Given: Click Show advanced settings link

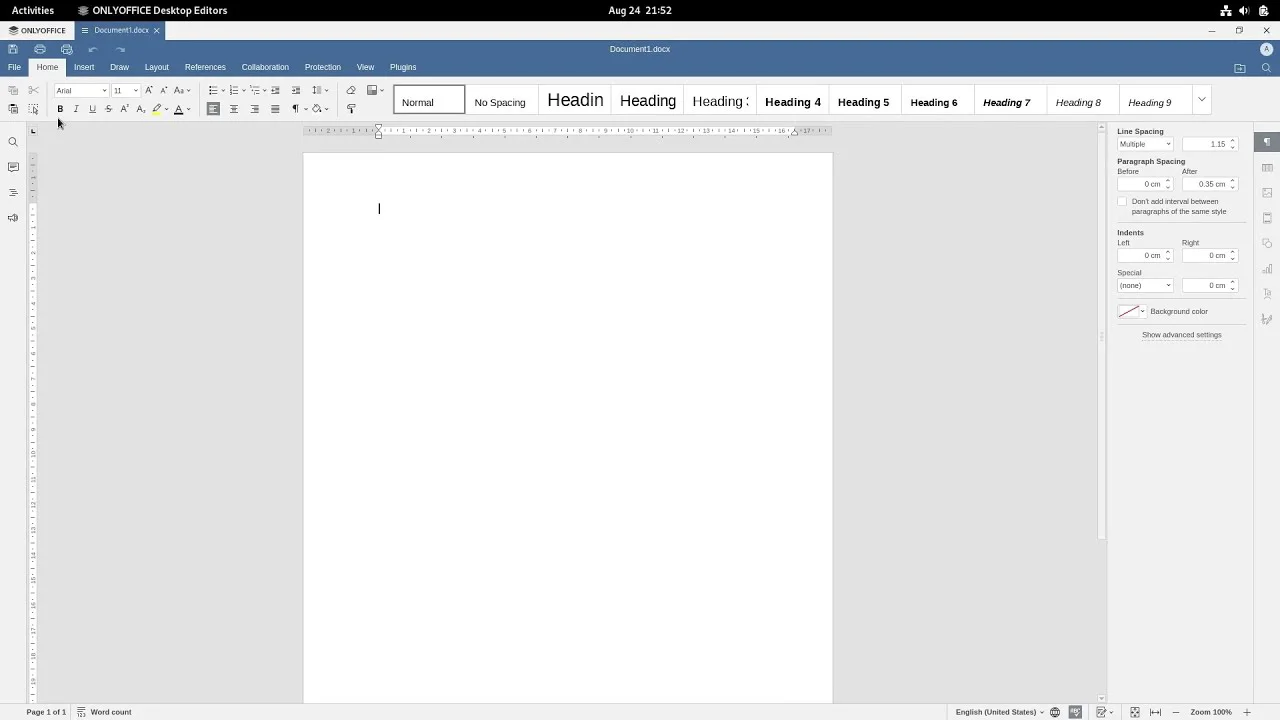Looking at the screenshot, I should [x=1181, y=335].
